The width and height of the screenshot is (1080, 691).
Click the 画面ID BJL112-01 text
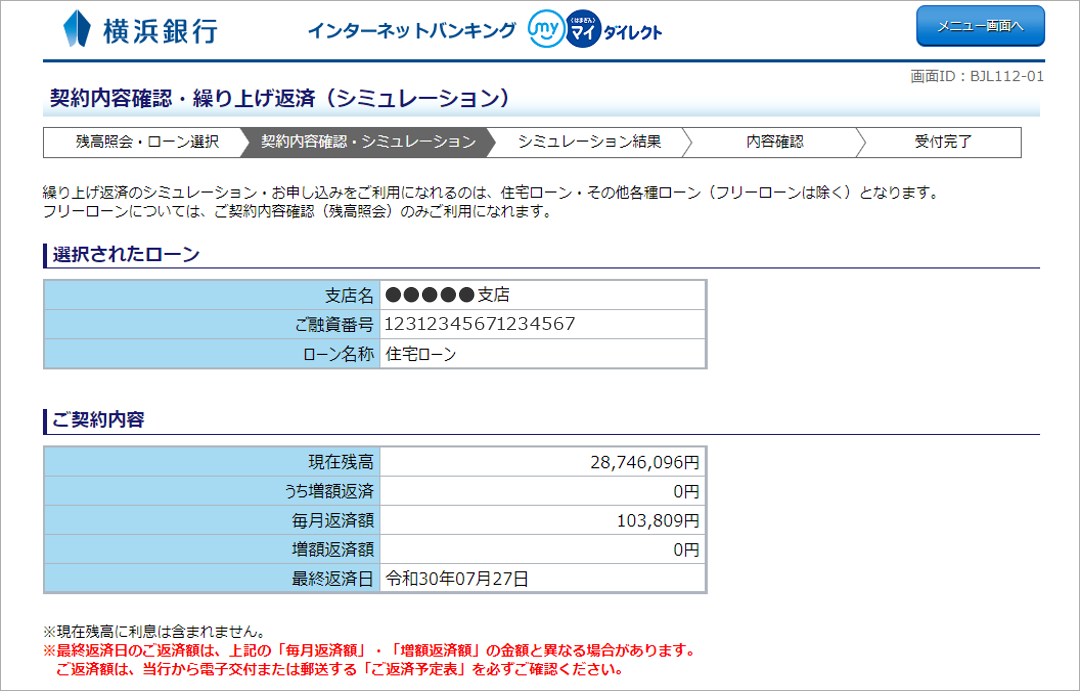[976, 77]
